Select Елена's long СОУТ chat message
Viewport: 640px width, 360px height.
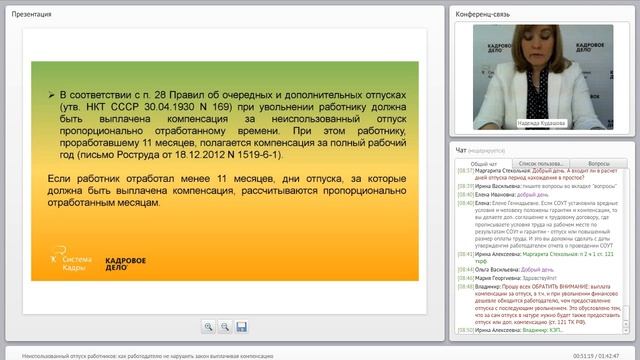point(538,224)
